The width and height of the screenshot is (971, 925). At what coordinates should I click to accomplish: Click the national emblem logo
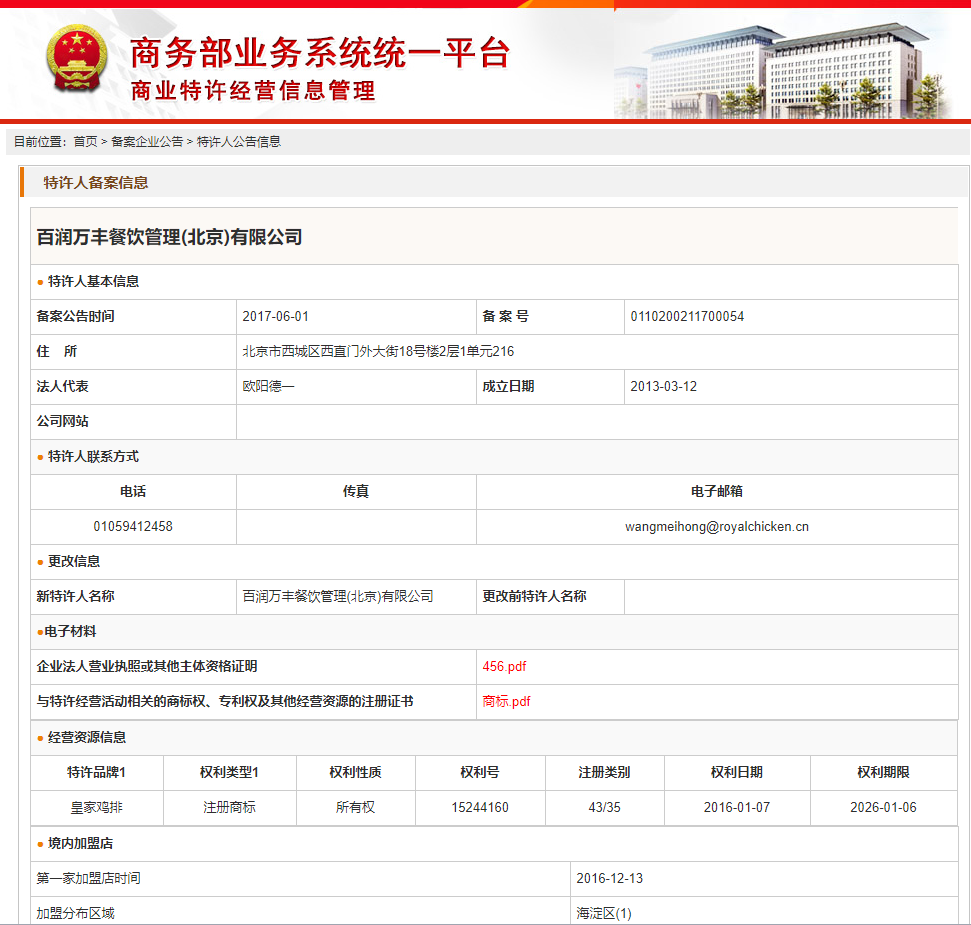[77, 59]
